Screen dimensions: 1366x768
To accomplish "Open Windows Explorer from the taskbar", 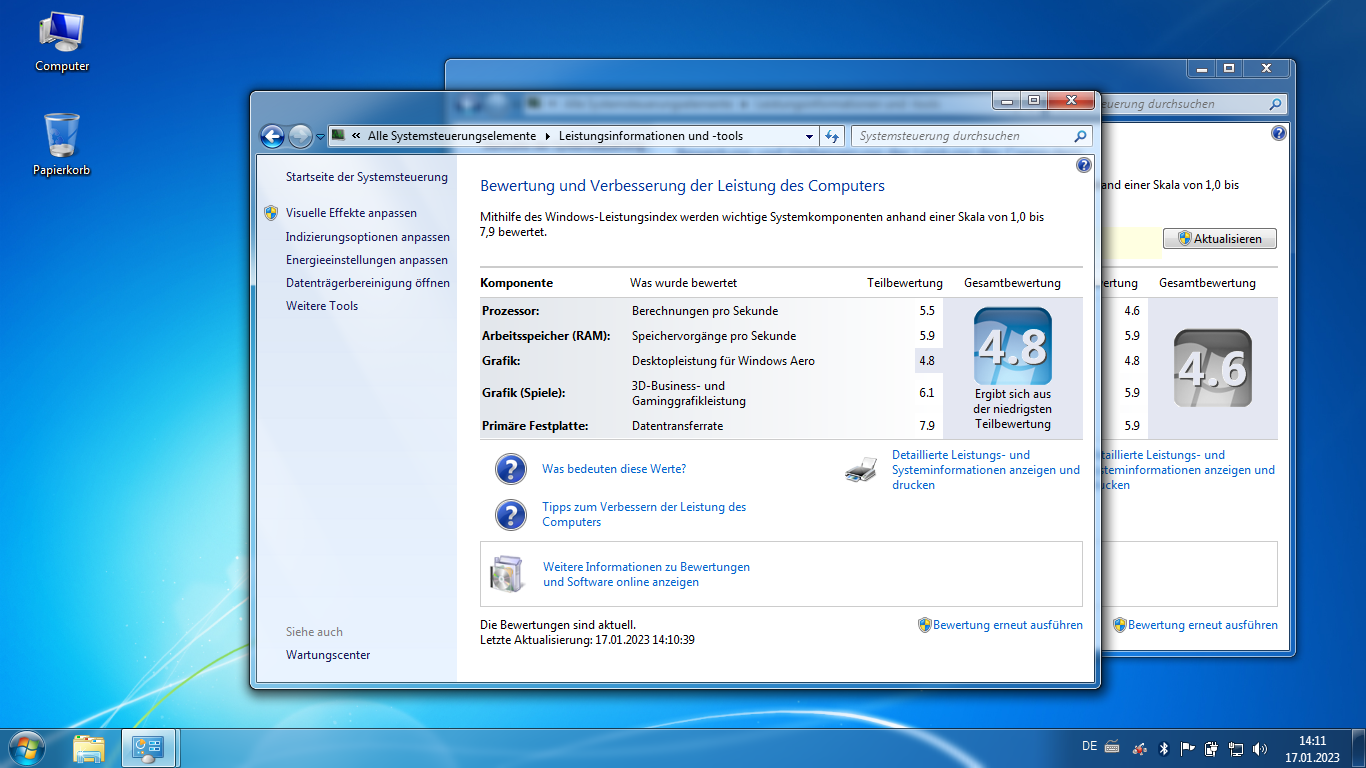I will (x=89, y=748).
